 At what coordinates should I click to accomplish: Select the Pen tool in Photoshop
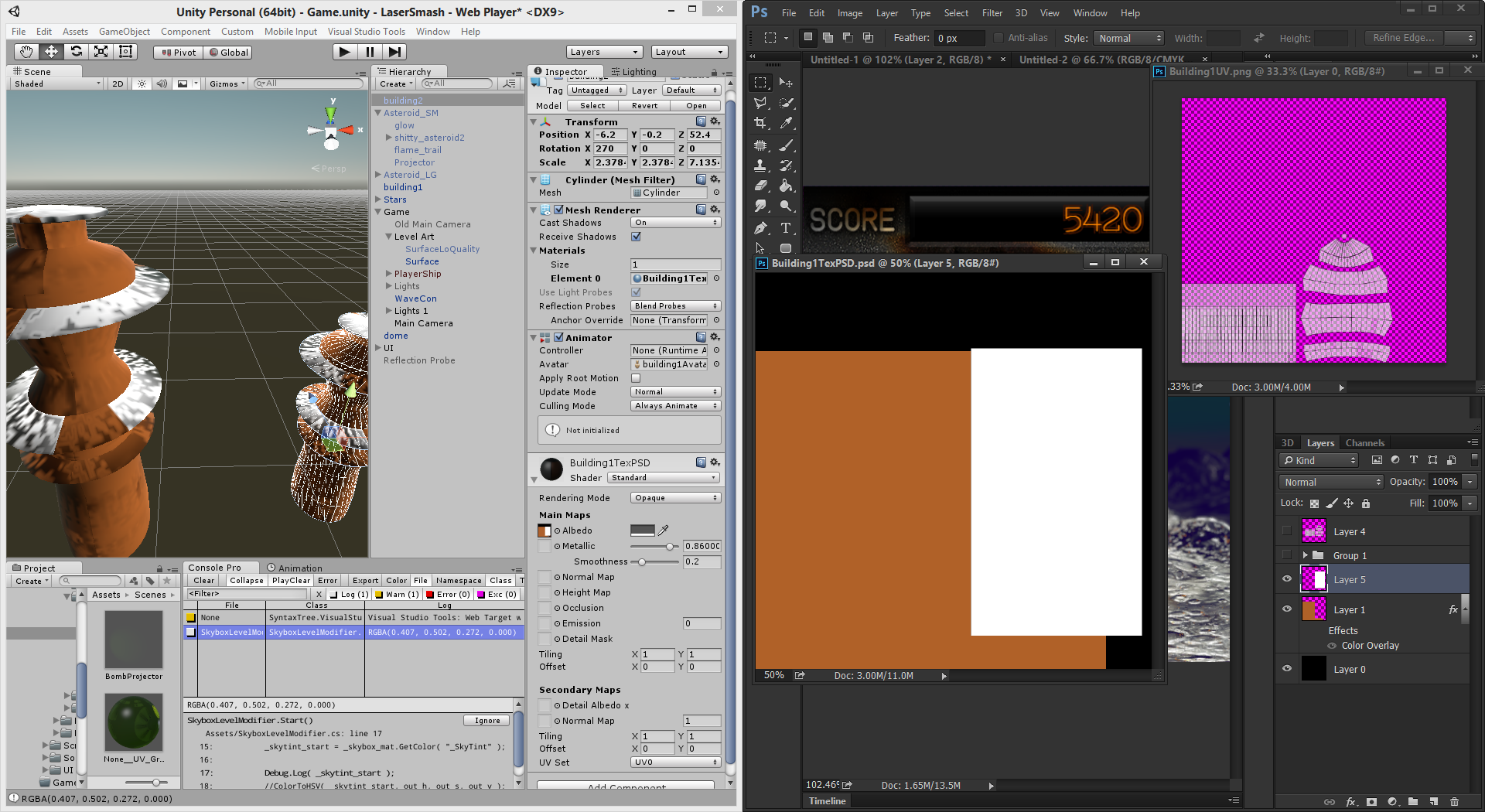(760, 227)
